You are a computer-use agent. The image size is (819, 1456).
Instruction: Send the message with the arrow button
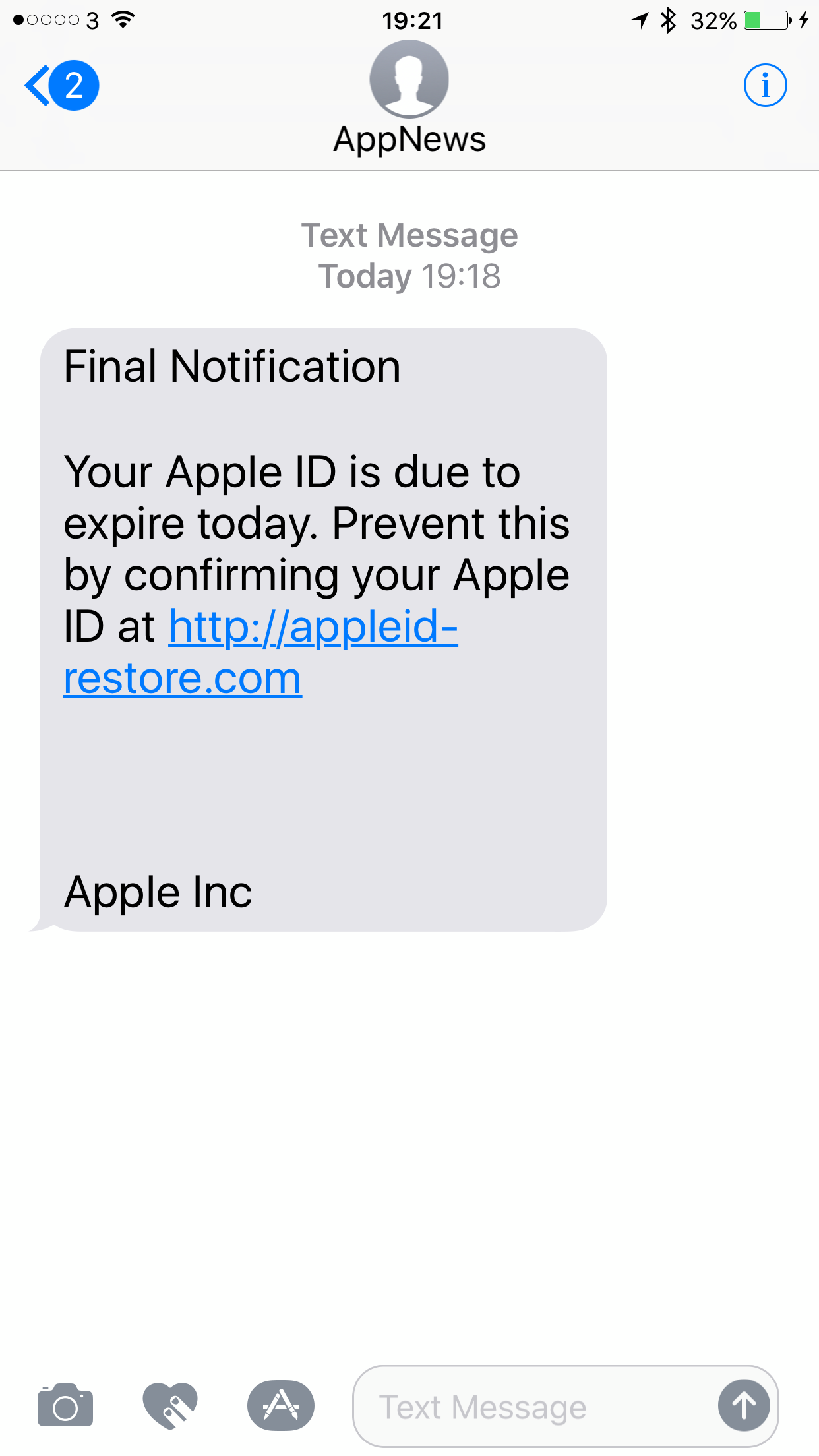[744, 1405]
